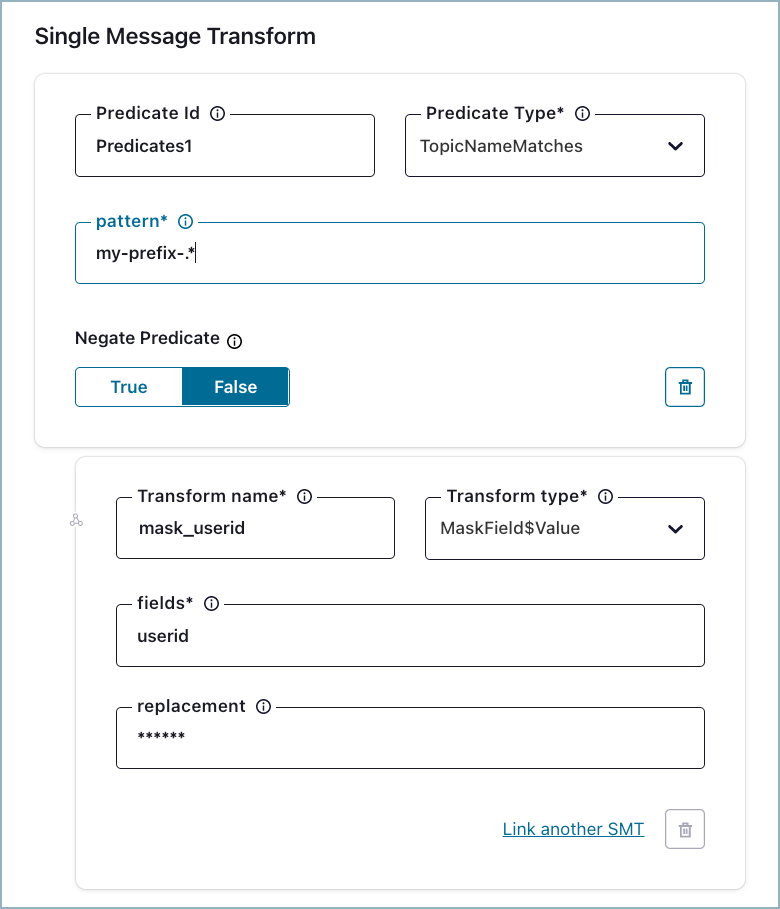780x909 pixels.
Task: Click the info icon beside Predicate Id
Action: (218, 113)
